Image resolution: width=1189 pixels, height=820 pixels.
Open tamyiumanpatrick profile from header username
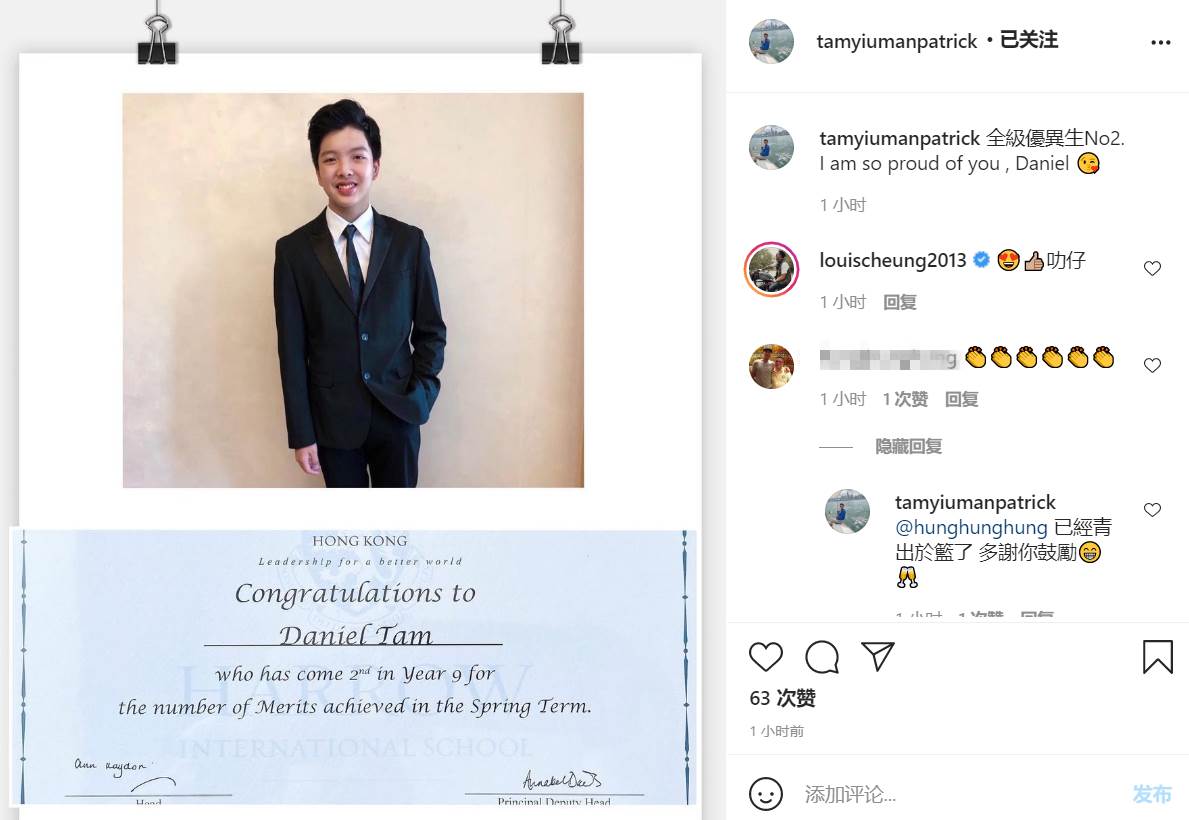click(x=896, y=41)
